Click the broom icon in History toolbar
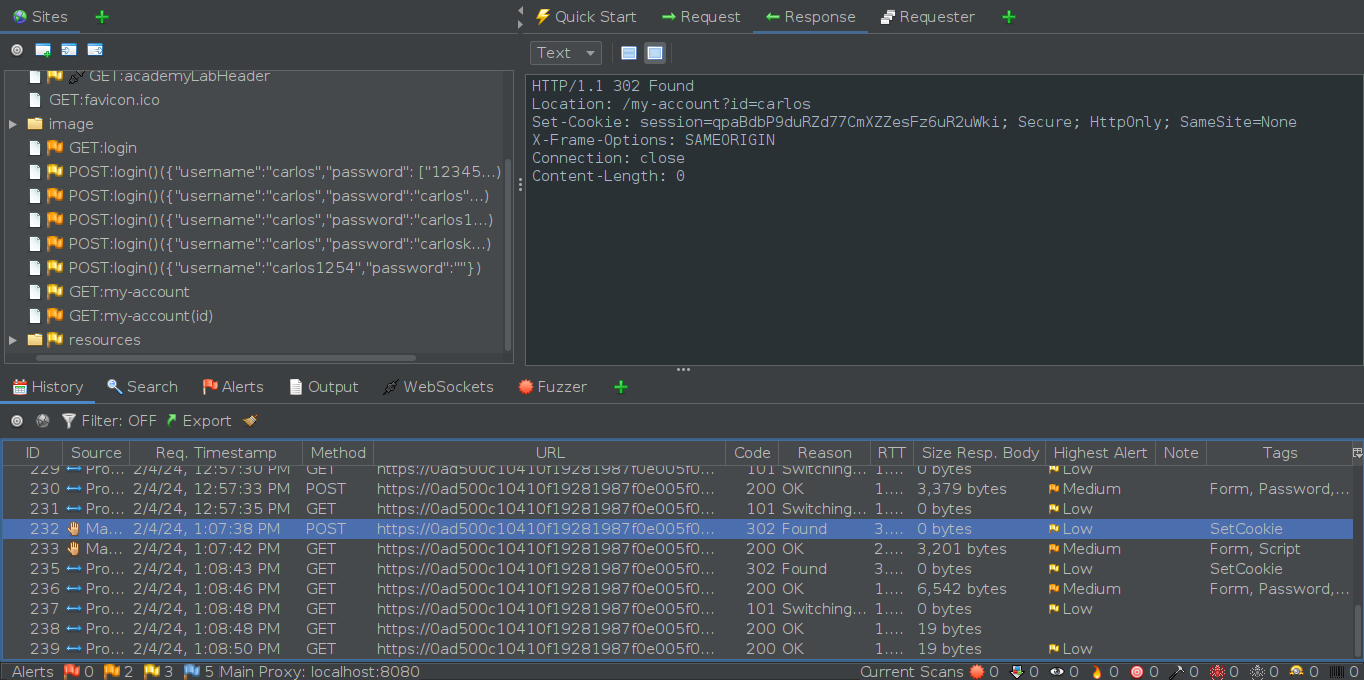This screenshot has height=680, width=1364. [250, 421]
